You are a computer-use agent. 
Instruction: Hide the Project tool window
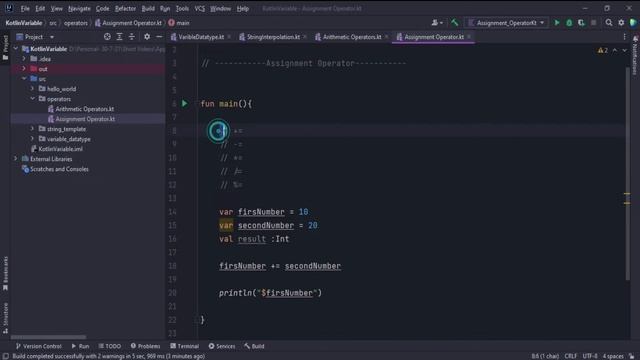(159, 37)
